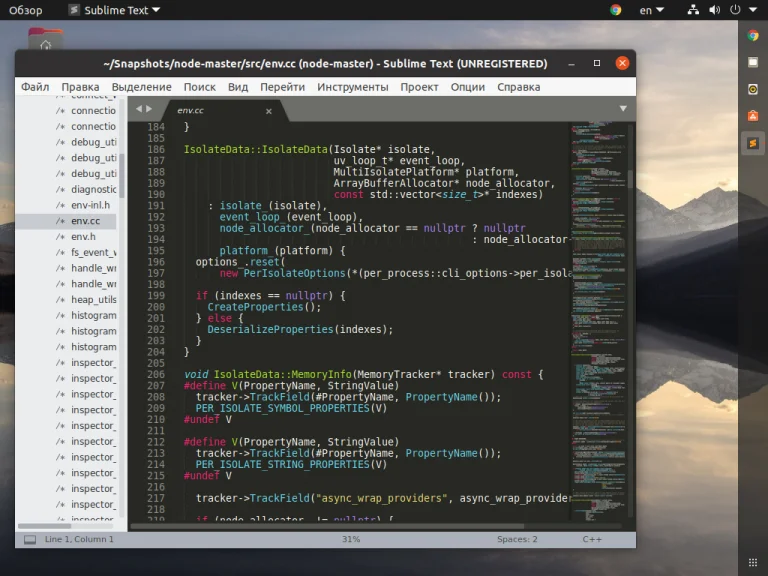Click the Chrome indicator in top panel
This screenshot has width=768, height=576.
click(x=616, y=10)
